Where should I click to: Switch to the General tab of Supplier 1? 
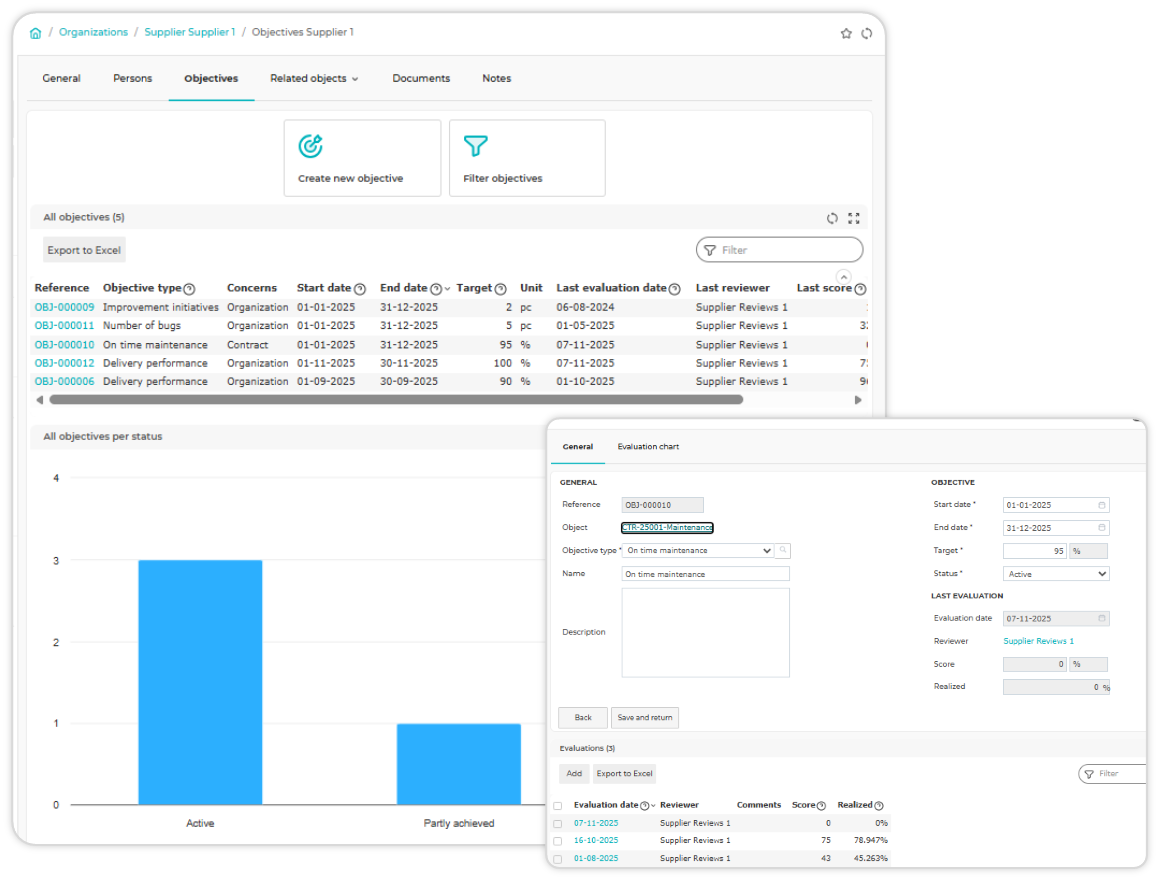tap(61, 78)
